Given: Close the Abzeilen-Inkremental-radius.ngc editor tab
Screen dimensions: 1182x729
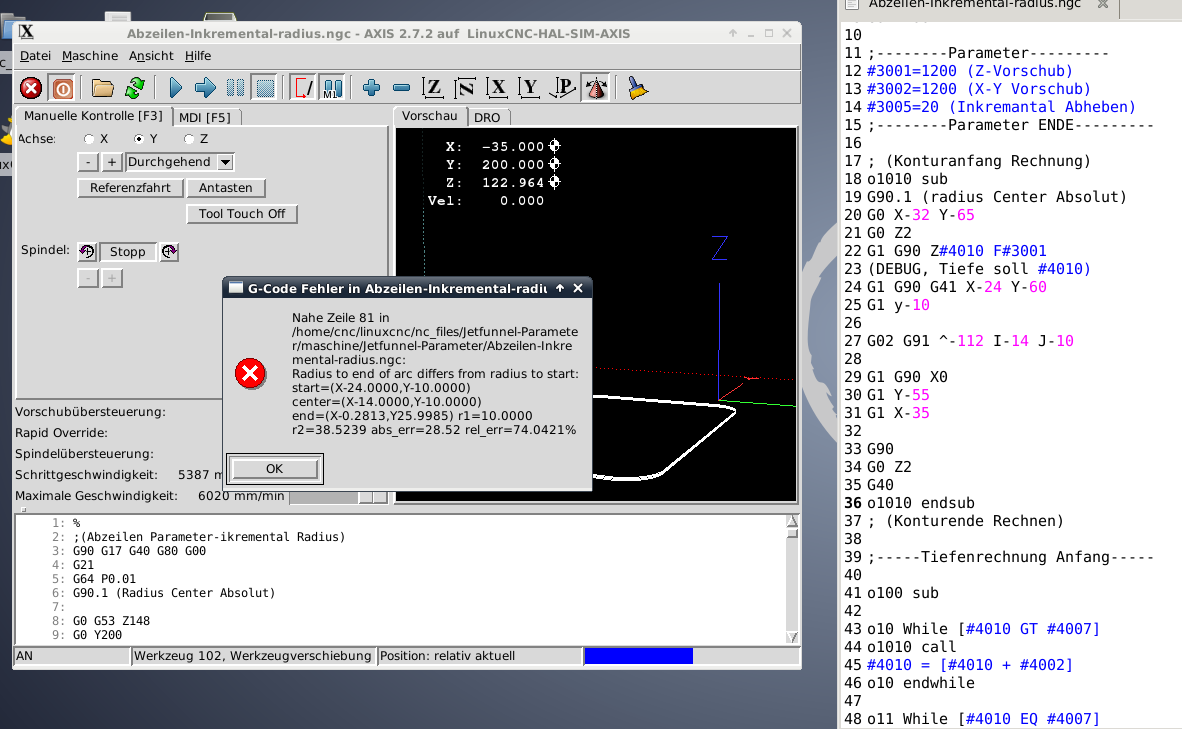Looking at the screenshot, I should (x=1103, y=5).
